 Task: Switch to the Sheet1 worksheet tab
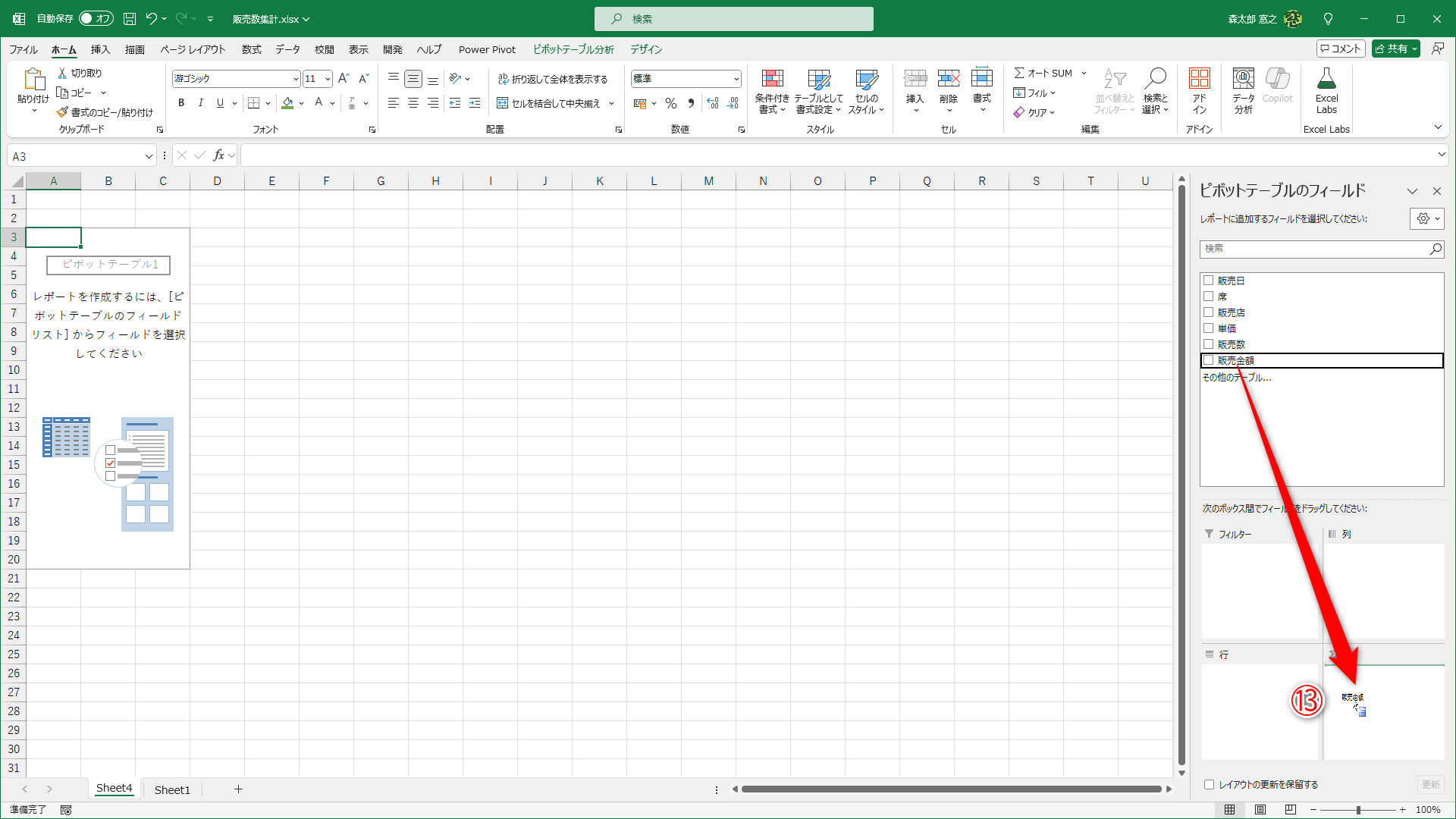click(x=172, y=789)
